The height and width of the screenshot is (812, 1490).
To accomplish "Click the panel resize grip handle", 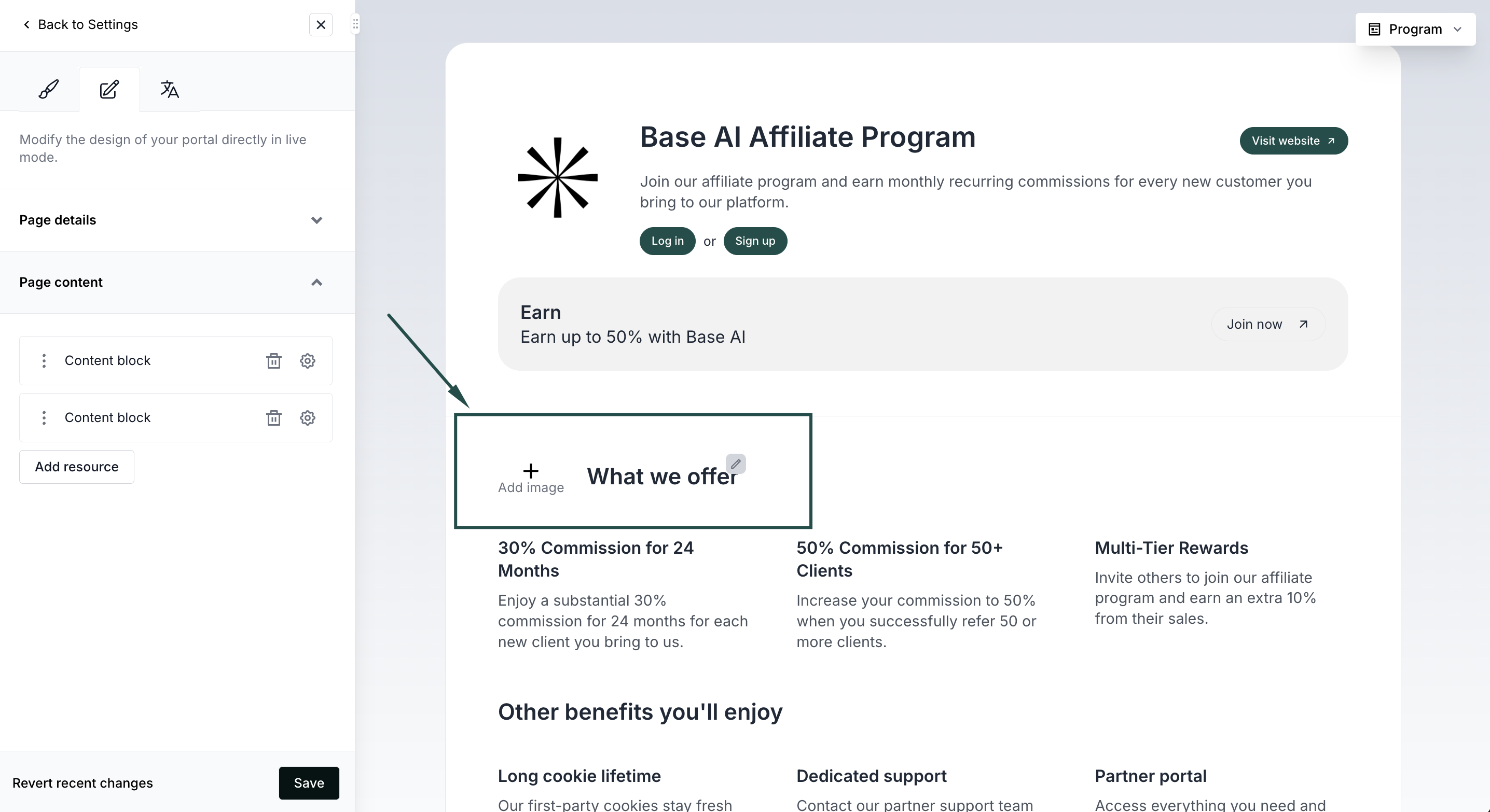I will point(356,24).
